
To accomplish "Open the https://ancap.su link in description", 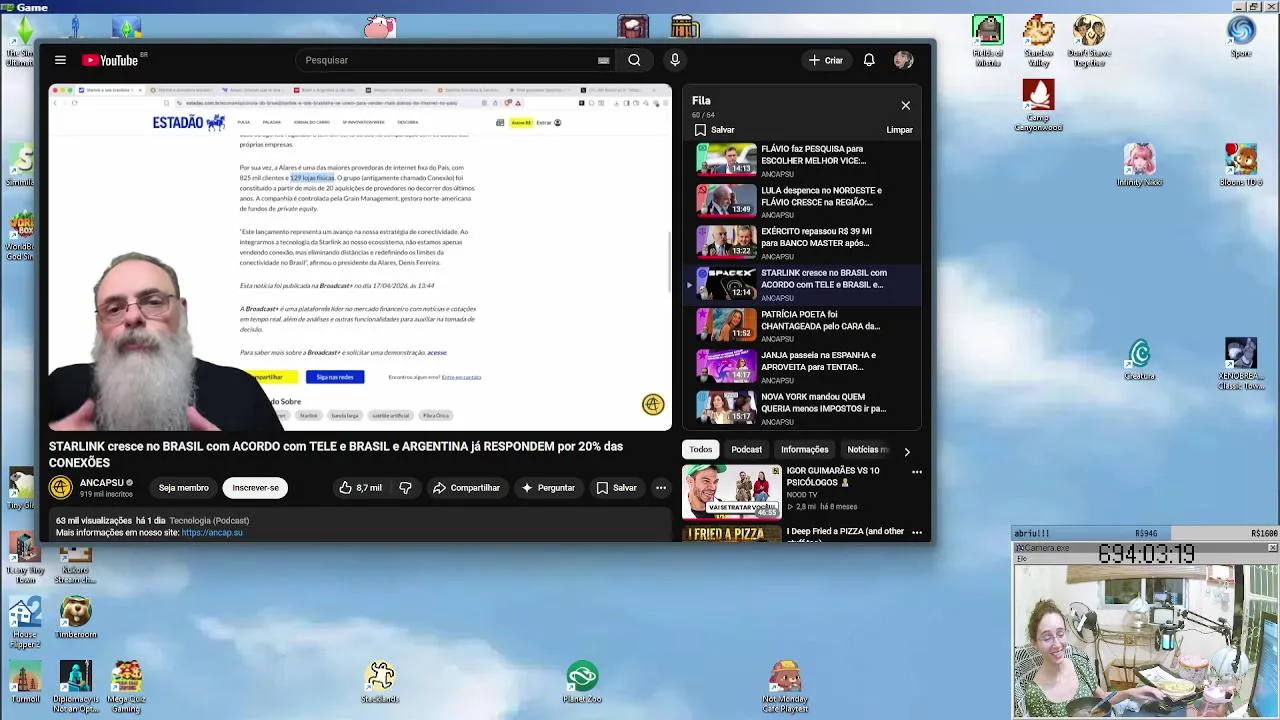I will tap(212, 533).
